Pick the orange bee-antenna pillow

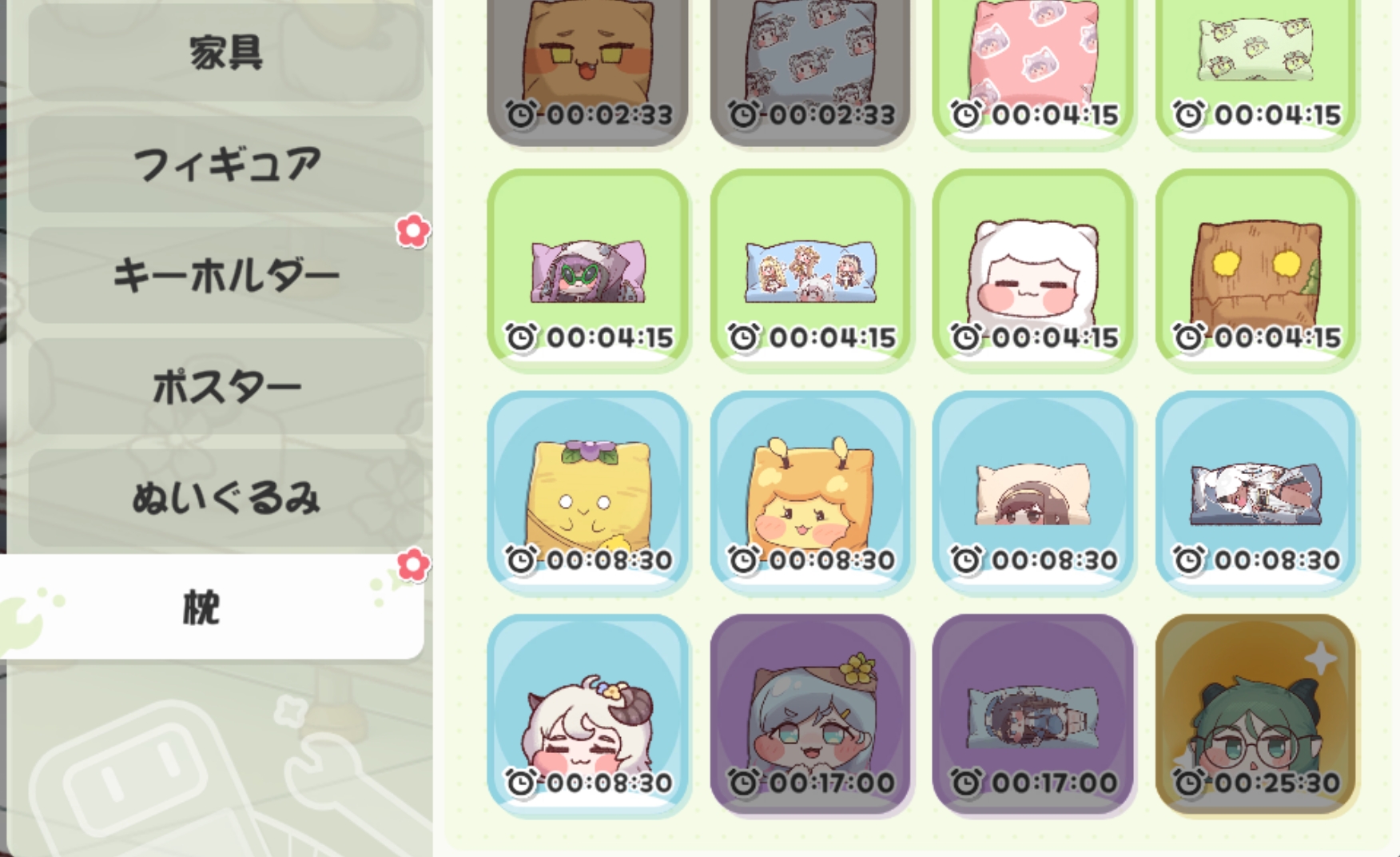pos(810,492)
